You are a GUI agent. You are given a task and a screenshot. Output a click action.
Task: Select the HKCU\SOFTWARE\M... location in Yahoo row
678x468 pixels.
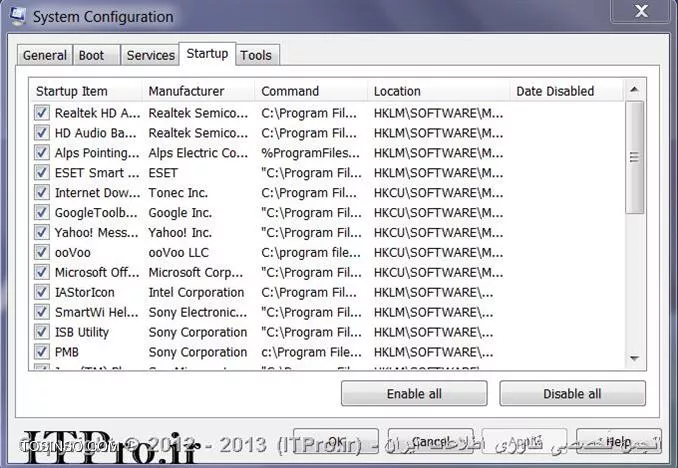438,232
